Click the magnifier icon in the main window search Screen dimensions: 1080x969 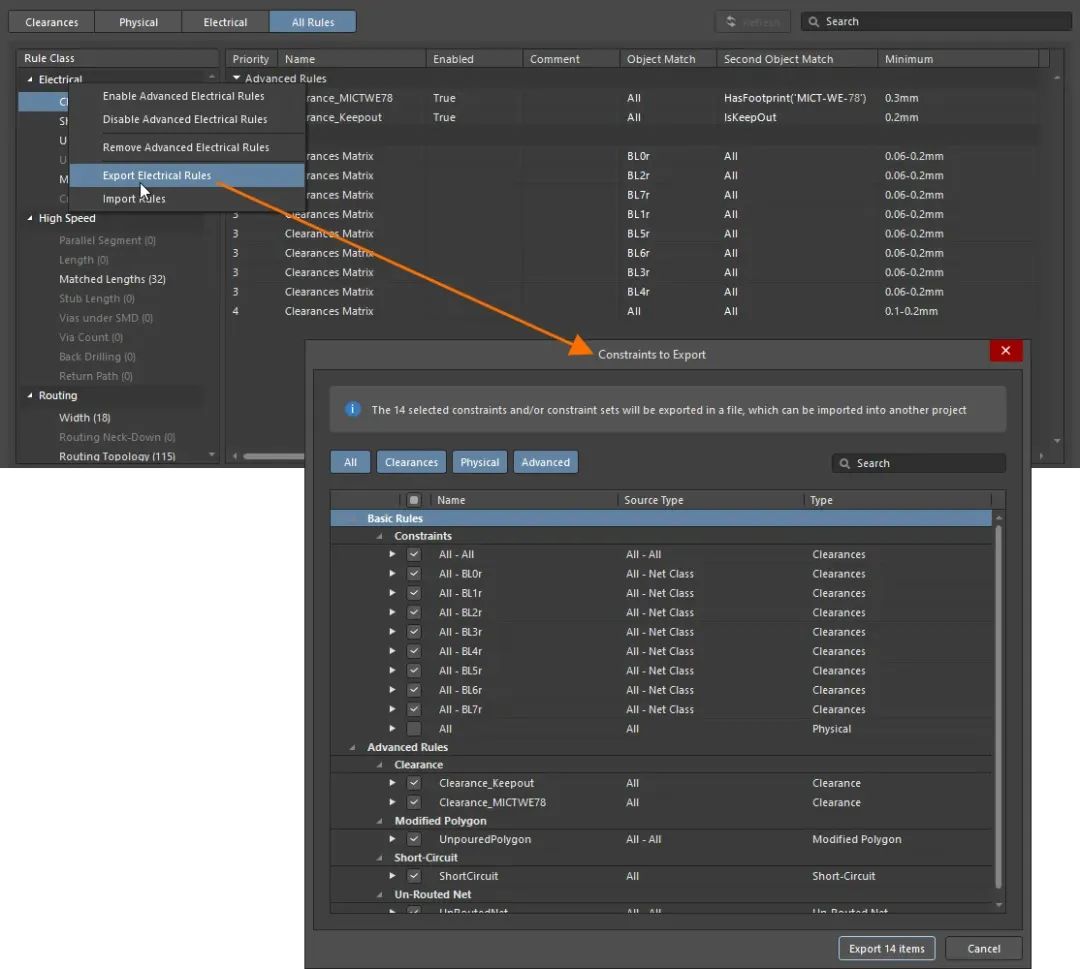point(813,21)
